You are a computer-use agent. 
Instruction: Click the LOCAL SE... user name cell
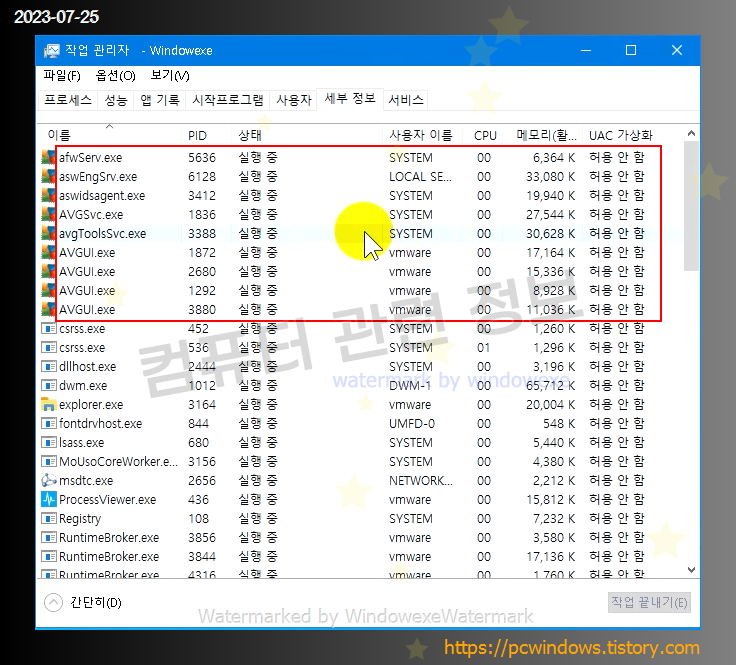point(420,176)
